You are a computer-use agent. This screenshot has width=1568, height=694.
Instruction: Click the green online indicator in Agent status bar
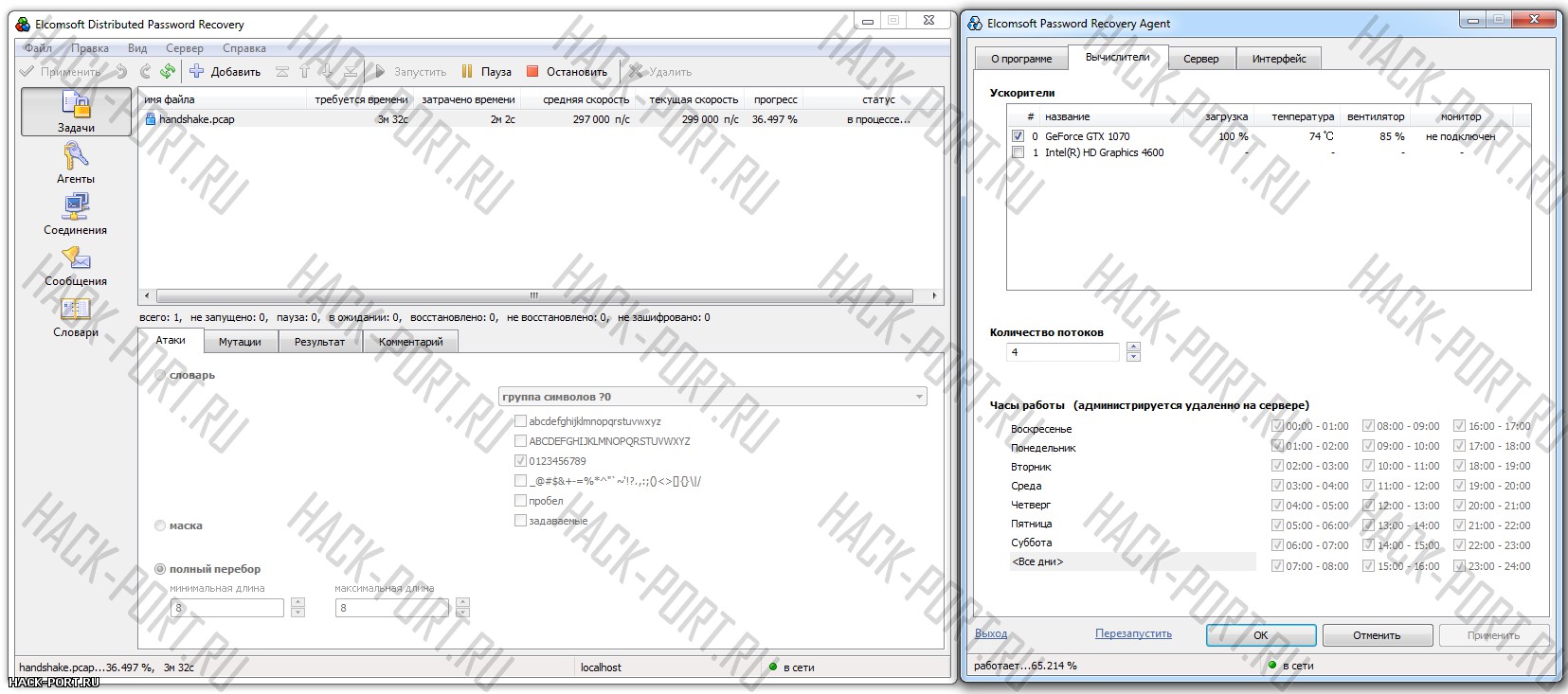[x=1272, y=665]
